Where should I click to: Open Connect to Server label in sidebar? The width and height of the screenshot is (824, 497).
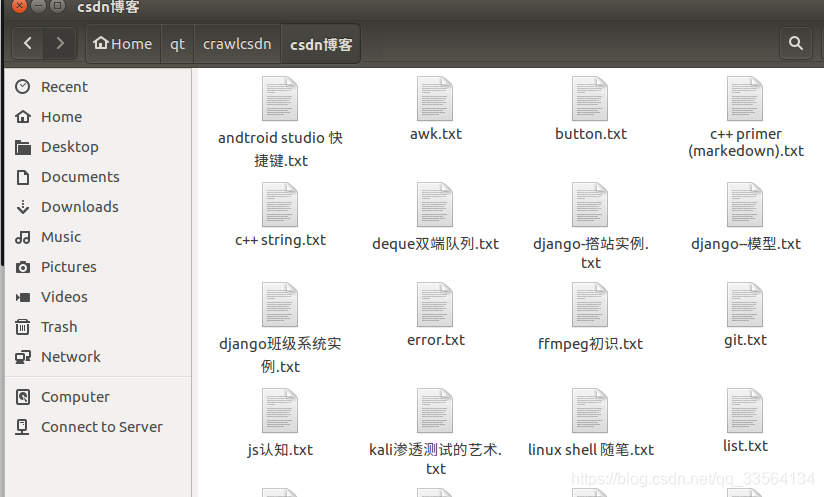[x=102, y=427]
